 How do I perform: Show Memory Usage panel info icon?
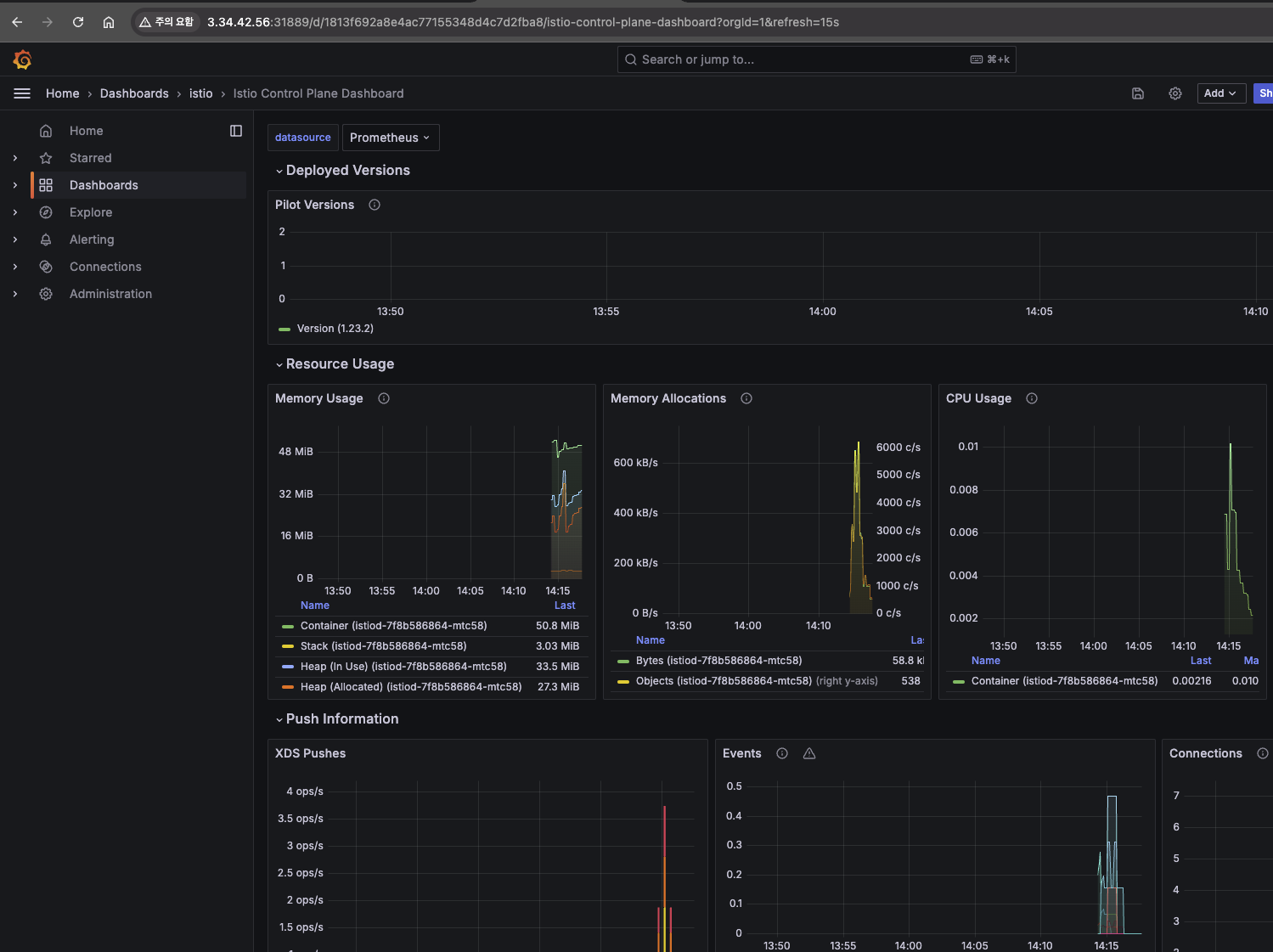click(384, 398)
